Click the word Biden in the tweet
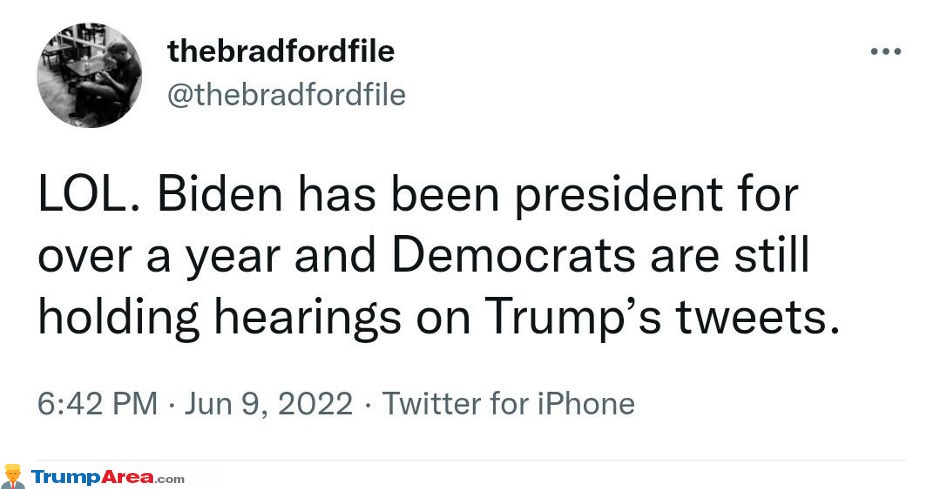The image size is (940, 489). click(220, 195)
